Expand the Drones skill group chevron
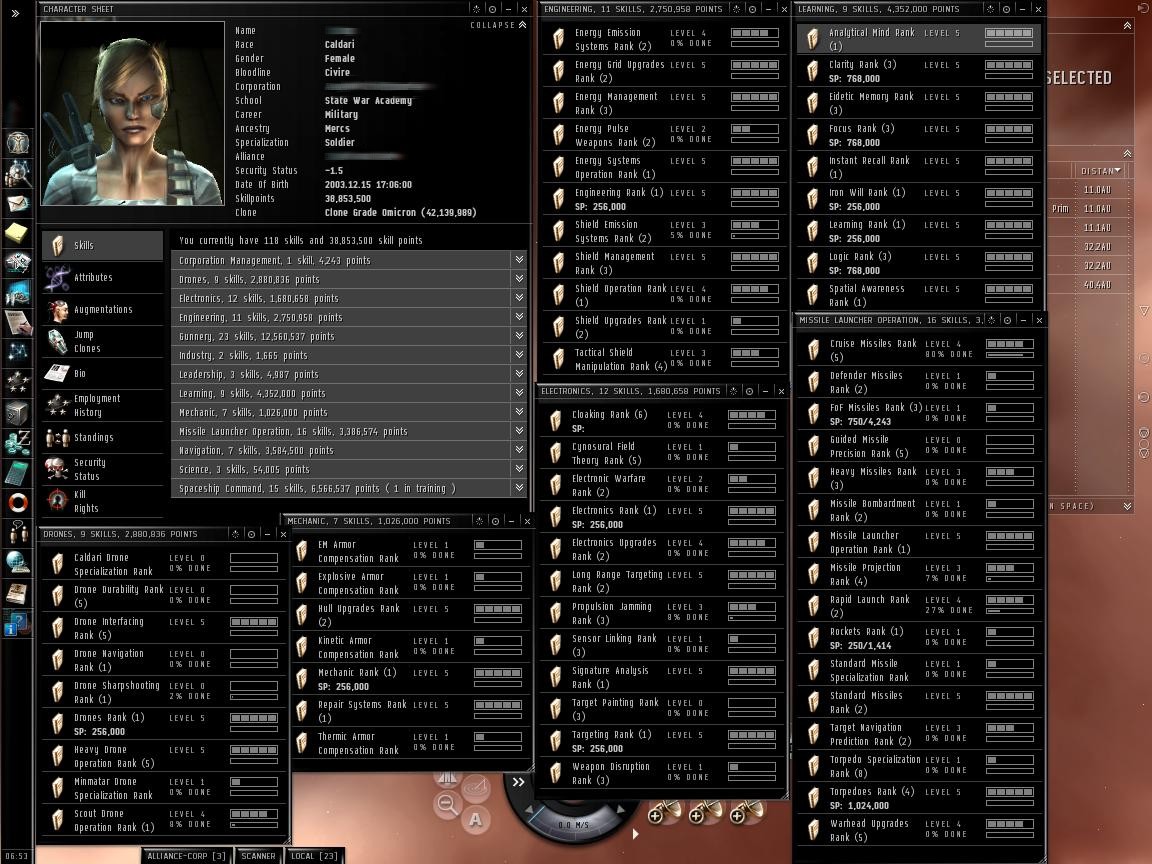Viewport: 1152px width, 864px height. tap(519, 279)
